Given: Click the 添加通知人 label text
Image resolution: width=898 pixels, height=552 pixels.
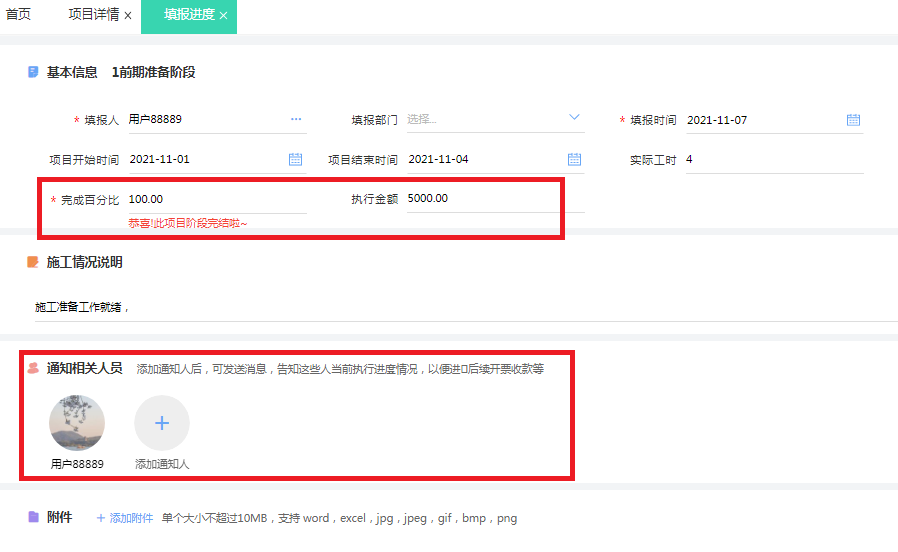Looking at the screenshot, I should [162, 464].
